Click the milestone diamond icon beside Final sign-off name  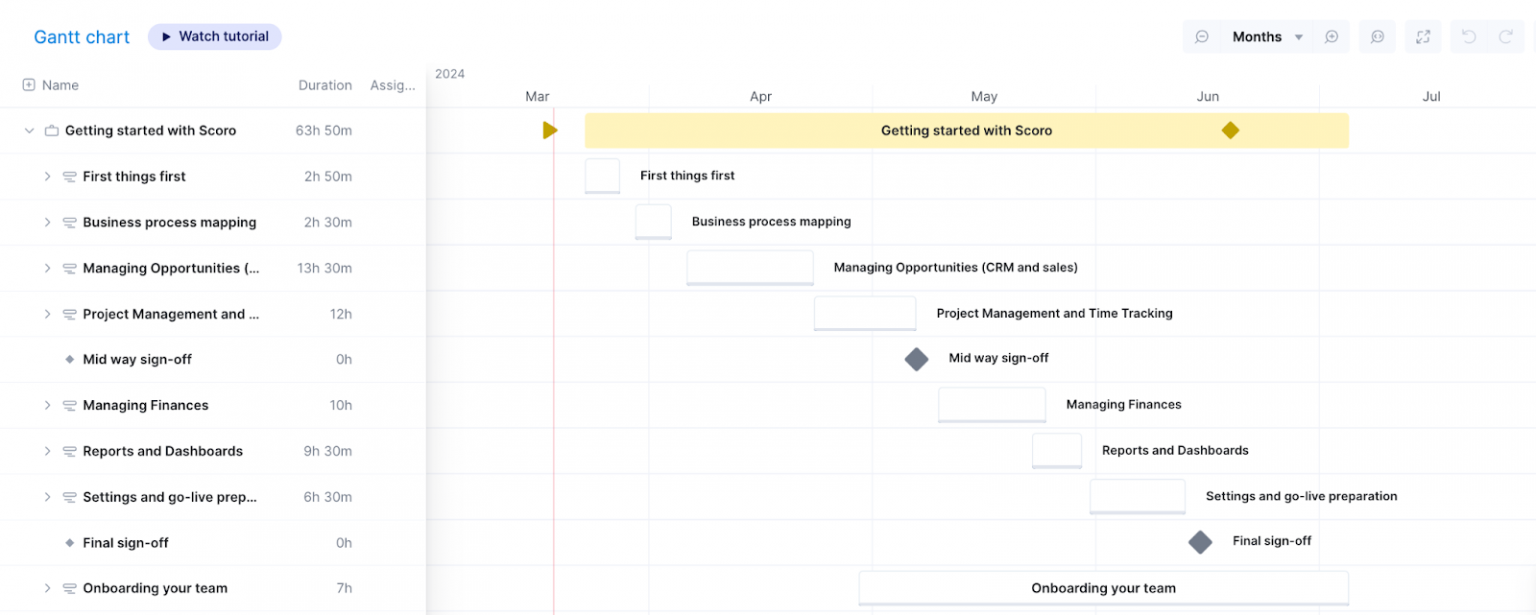pos(70,543)
